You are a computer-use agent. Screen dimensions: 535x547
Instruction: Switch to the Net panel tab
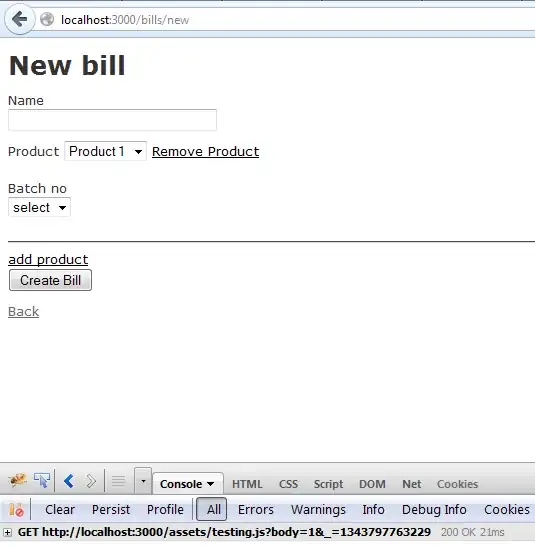click(412, 484)
